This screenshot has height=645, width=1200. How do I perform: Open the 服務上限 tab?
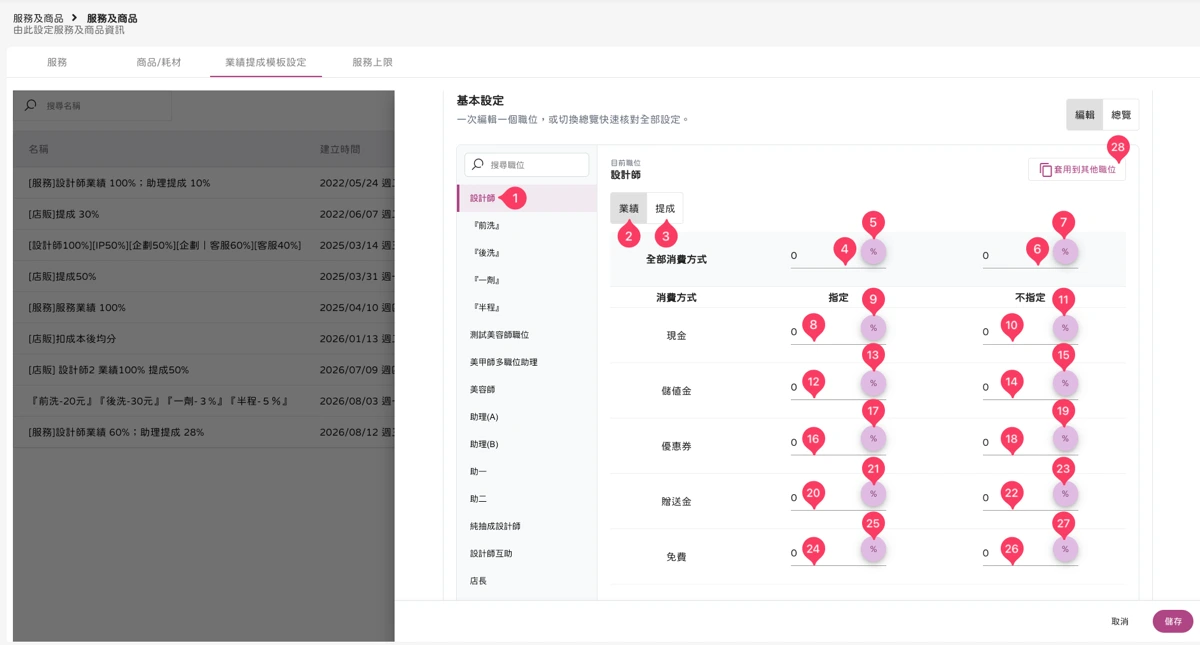[372, 62]
